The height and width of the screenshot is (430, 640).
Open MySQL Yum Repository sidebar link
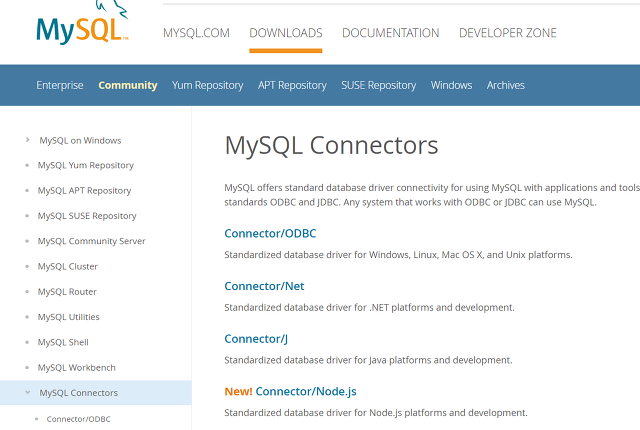86,165
